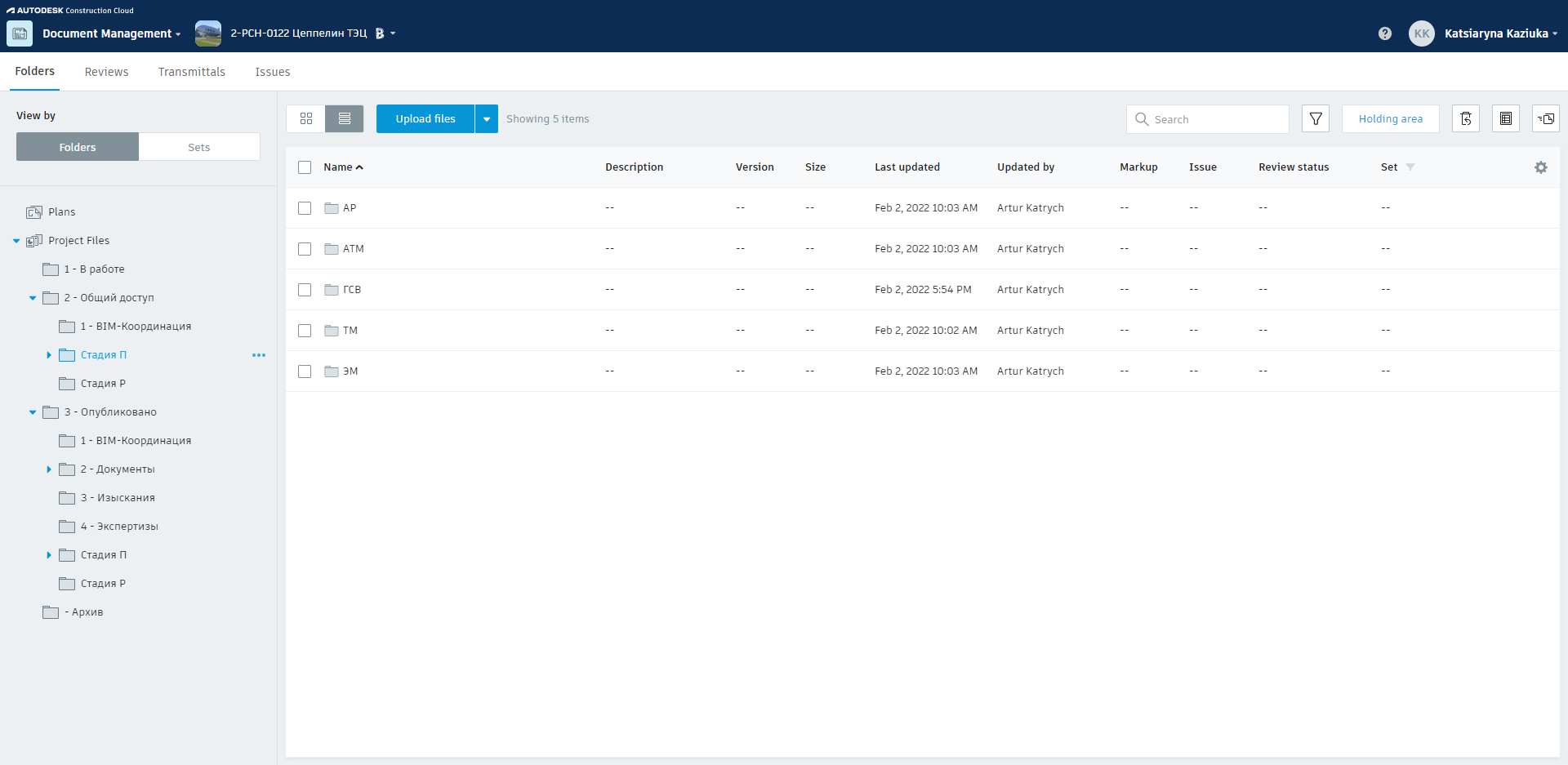The height and width of the screenshot is (765, 1568).
Task: Open the filter funnel icon
Action: (1316, 118)
